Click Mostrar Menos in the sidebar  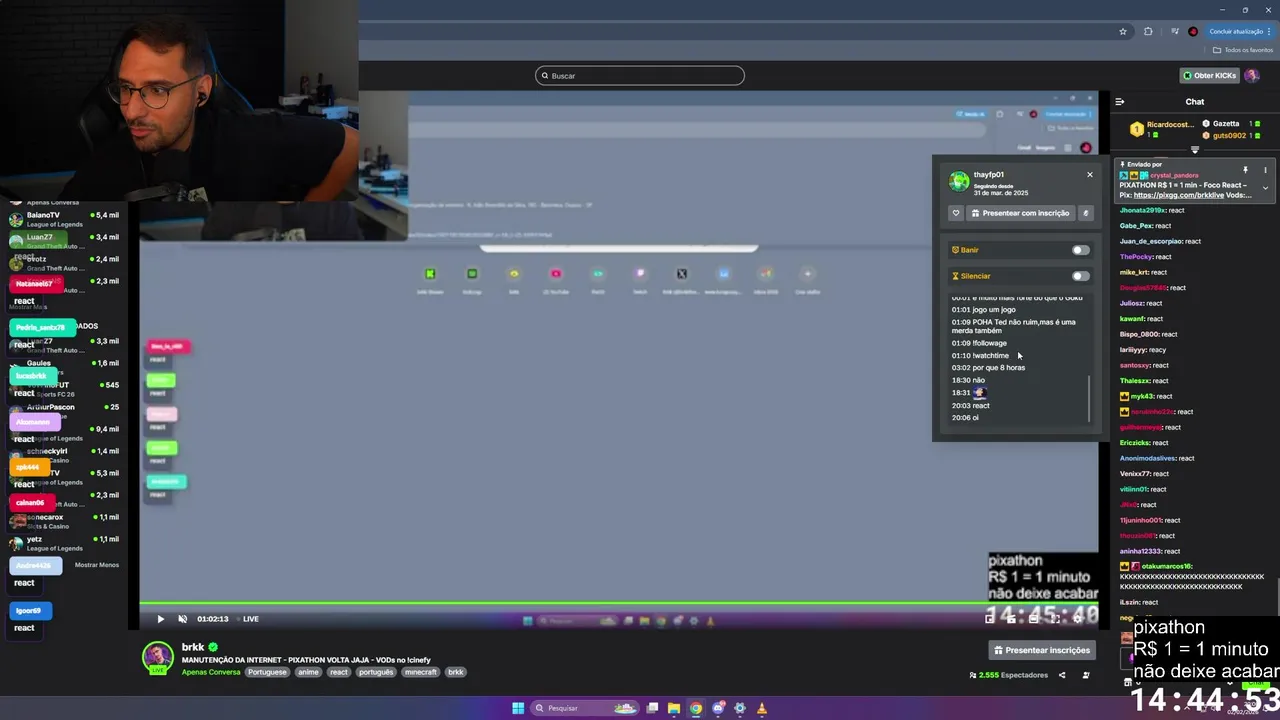97,565
